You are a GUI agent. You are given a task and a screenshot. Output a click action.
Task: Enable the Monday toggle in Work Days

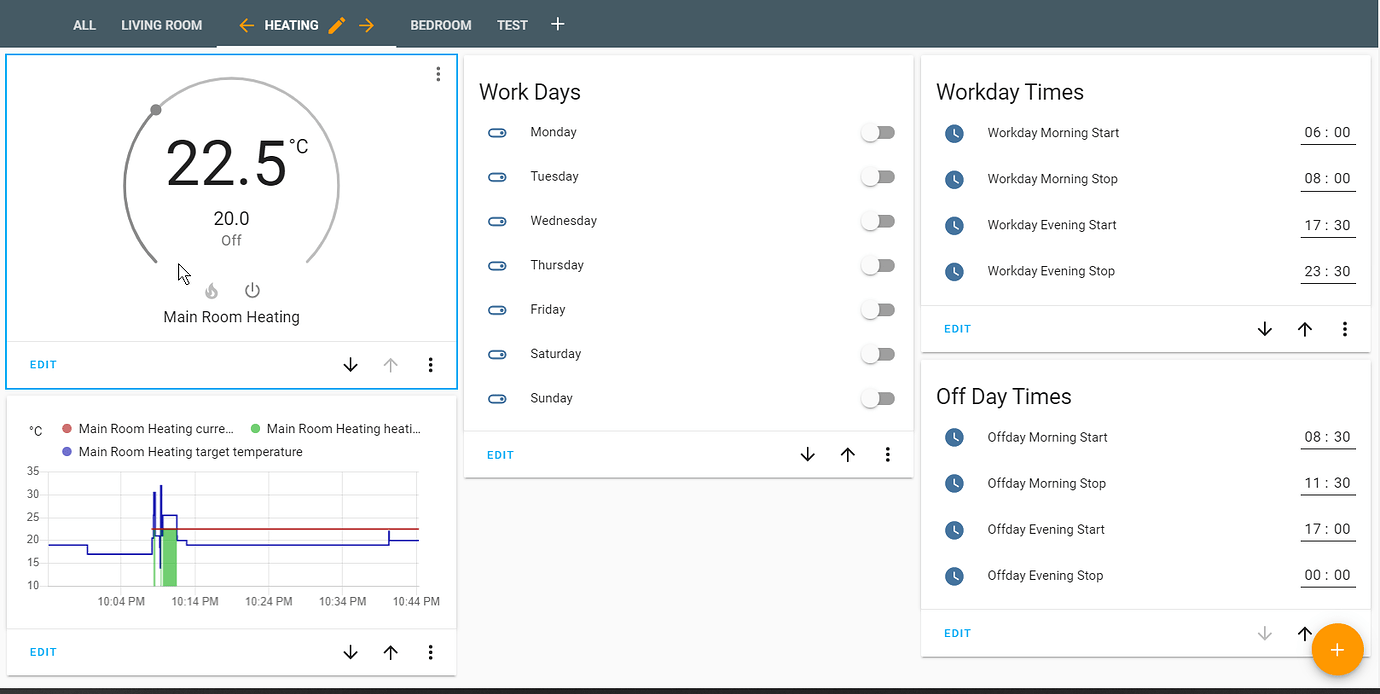tap(877, 132)
